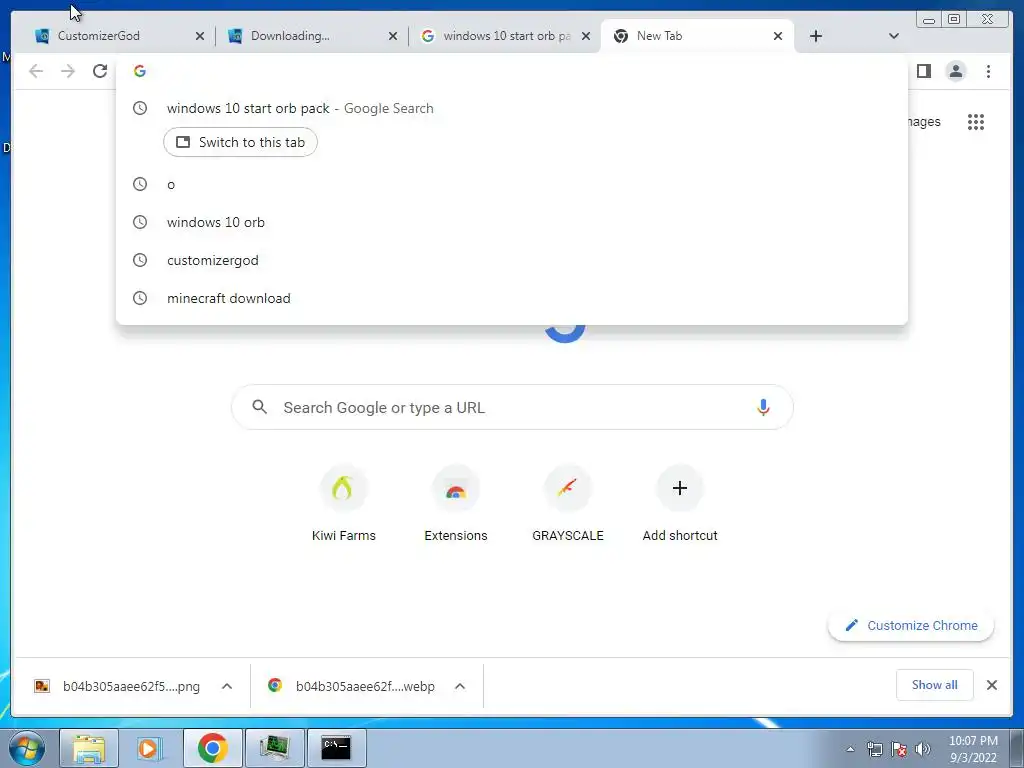1024x768 pixels.
Task: Open the windows 10 start orb pack tab
Action: pyautogui.click(x=504, y=36)
